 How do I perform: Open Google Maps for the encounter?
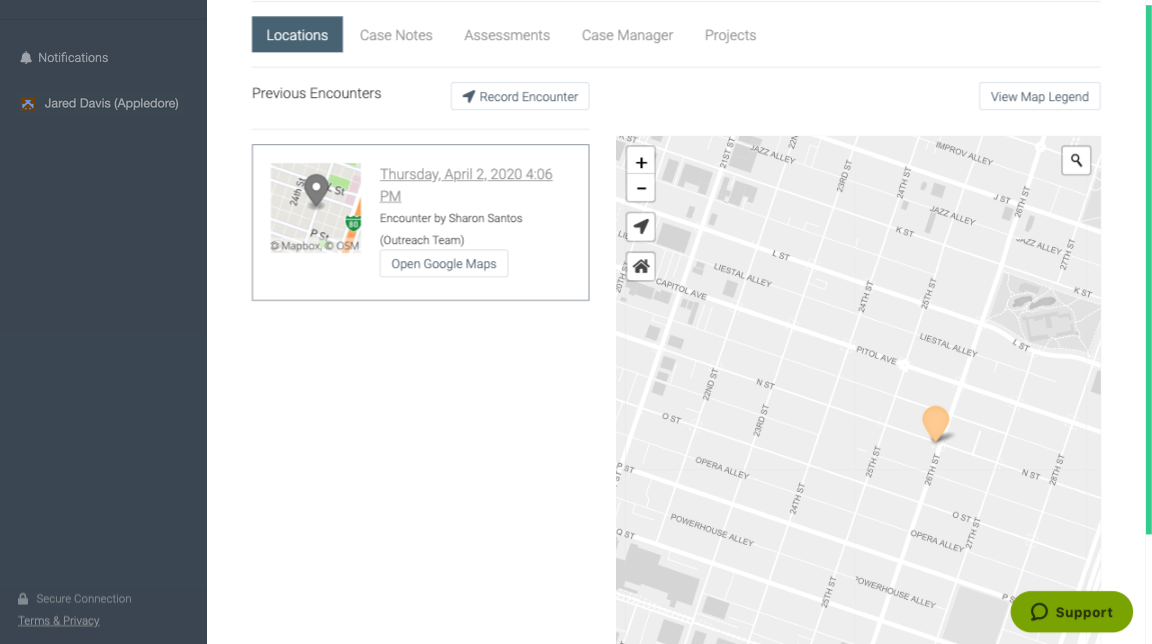[x=444, y=264]
